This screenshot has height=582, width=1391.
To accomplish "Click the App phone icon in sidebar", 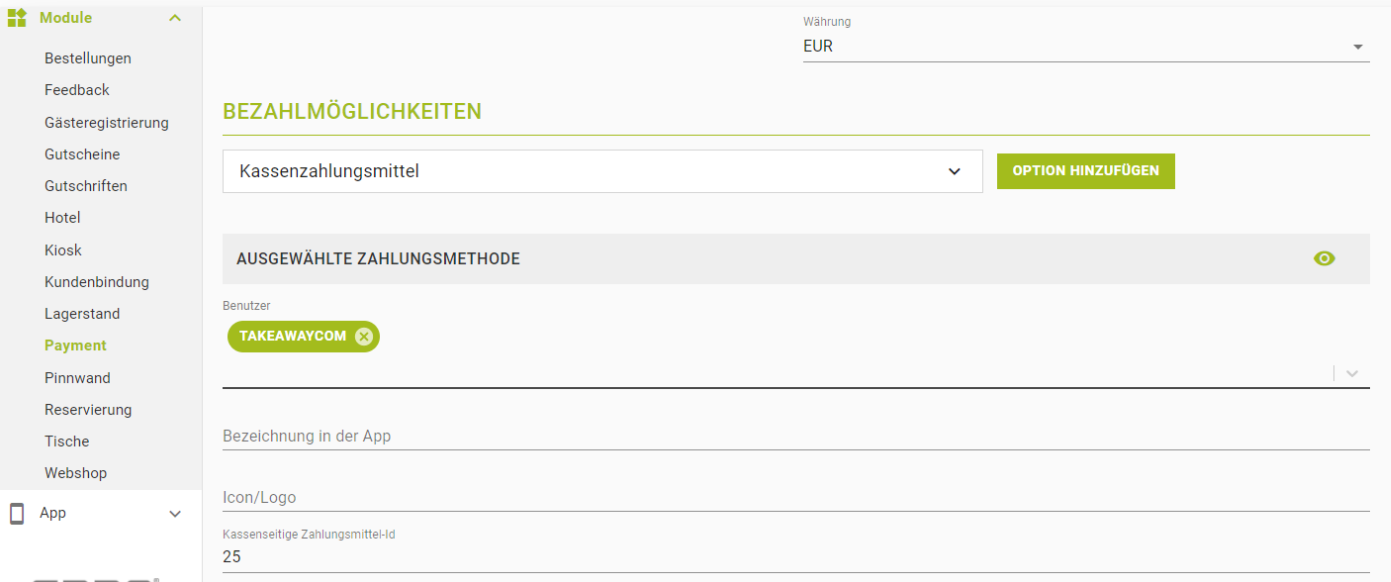I will [x=17, y=513].
